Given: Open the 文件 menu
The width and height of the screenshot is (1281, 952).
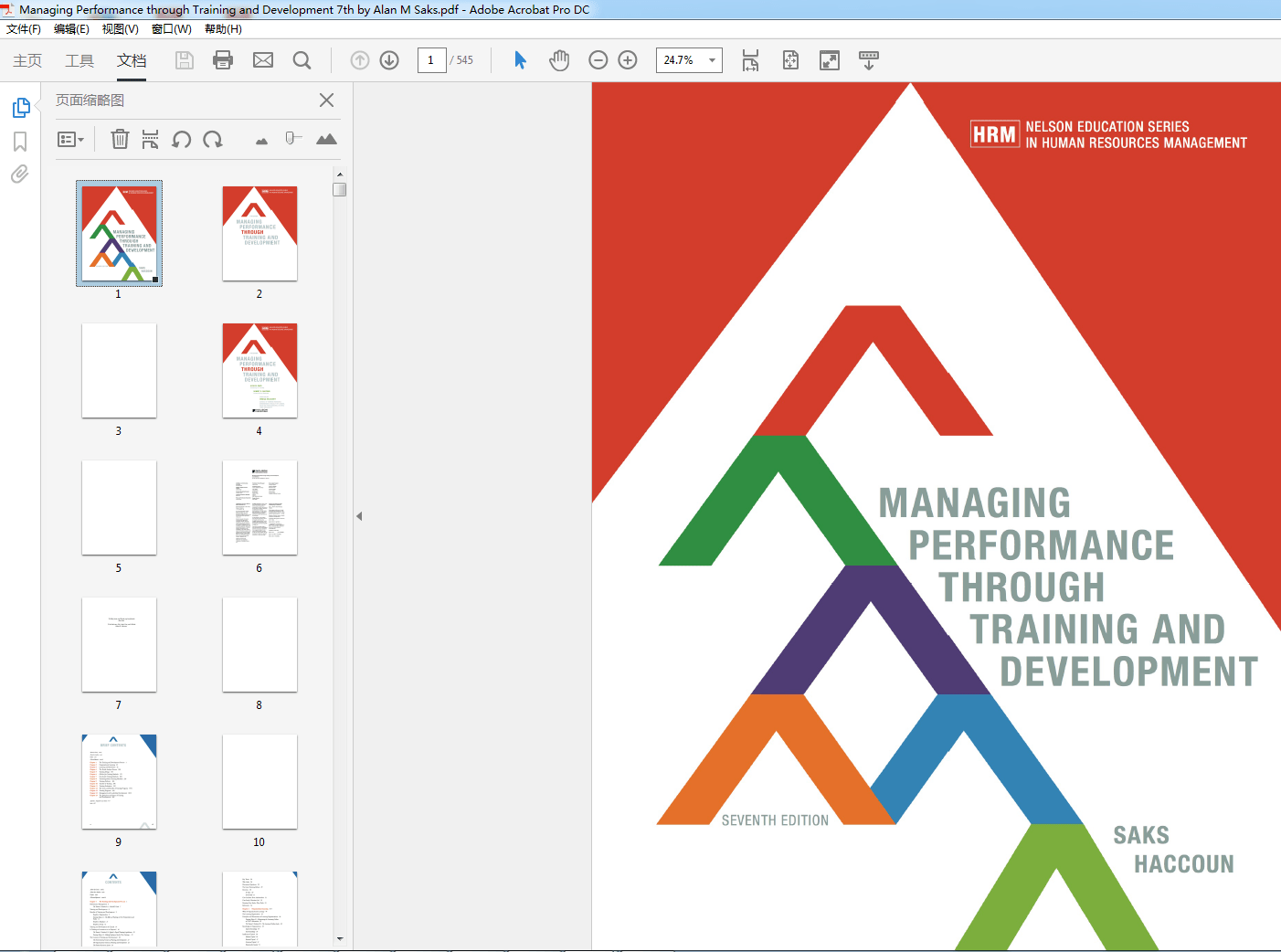Looking at the screenshot, I should click(x=24, y=28).
